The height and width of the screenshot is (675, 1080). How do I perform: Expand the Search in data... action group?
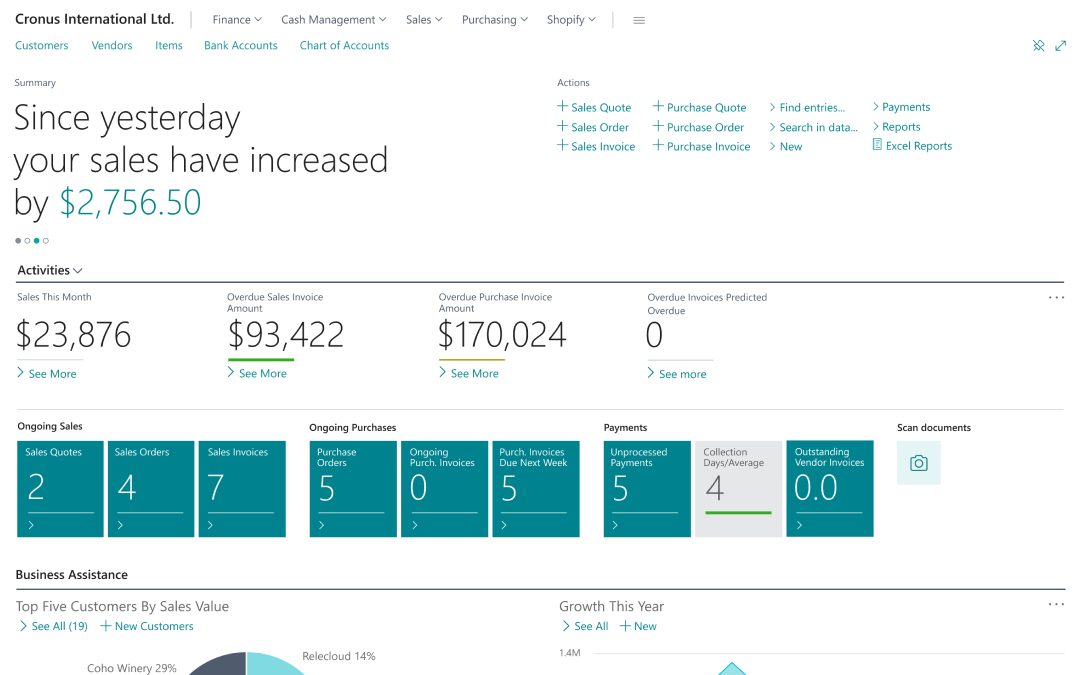click(x=813, y=127)
